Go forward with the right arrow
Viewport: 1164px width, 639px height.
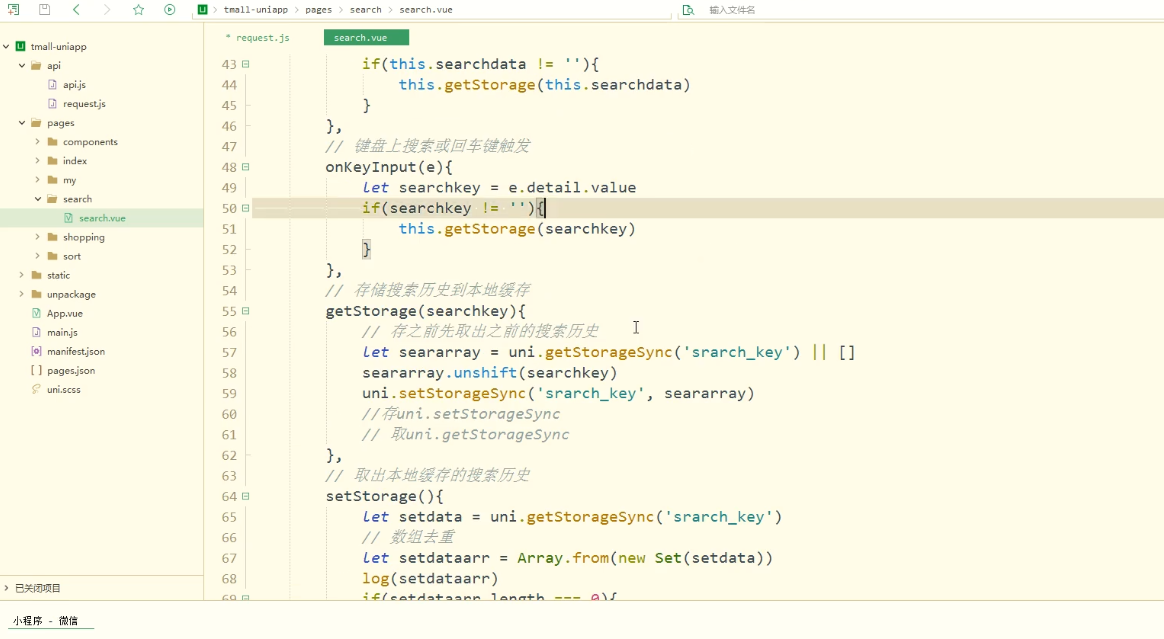107,10
